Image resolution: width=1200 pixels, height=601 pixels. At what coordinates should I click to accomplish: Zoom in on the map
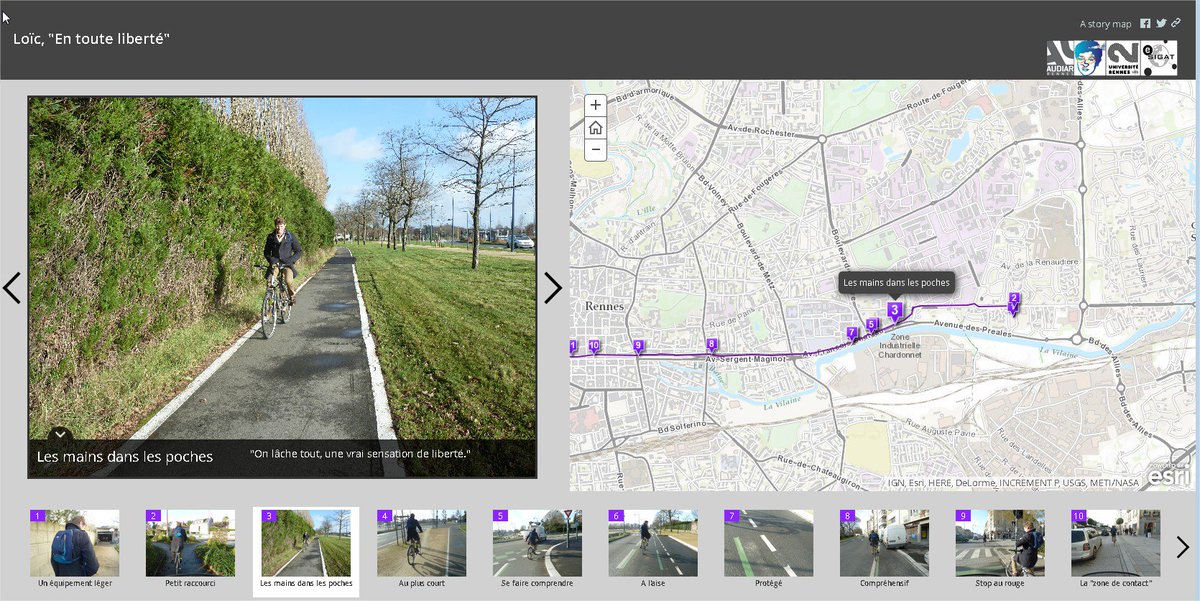[x=594, y=104]
